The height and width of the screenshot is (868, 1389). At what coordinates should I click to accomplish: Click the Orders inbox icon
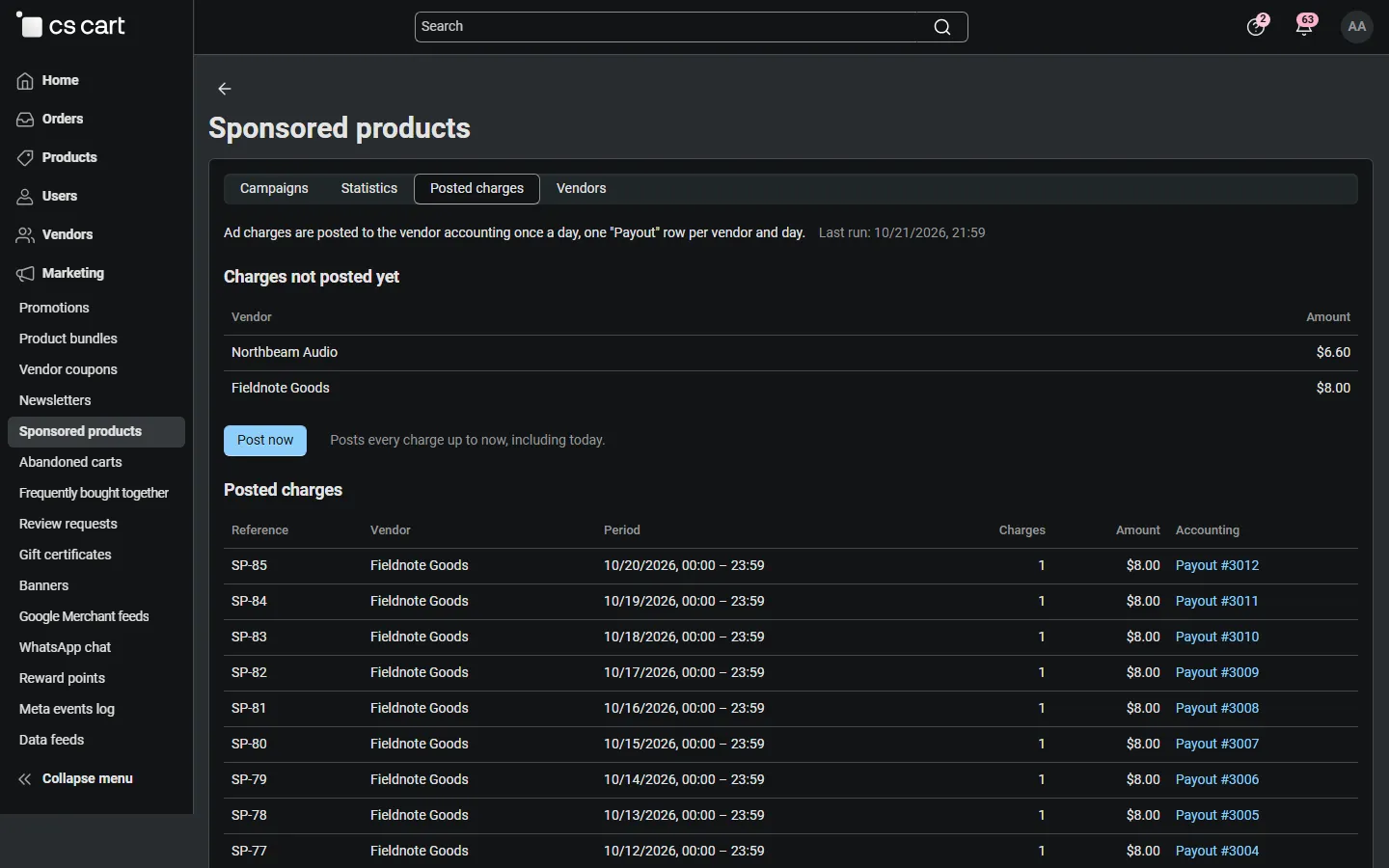[x=25, y=120]
